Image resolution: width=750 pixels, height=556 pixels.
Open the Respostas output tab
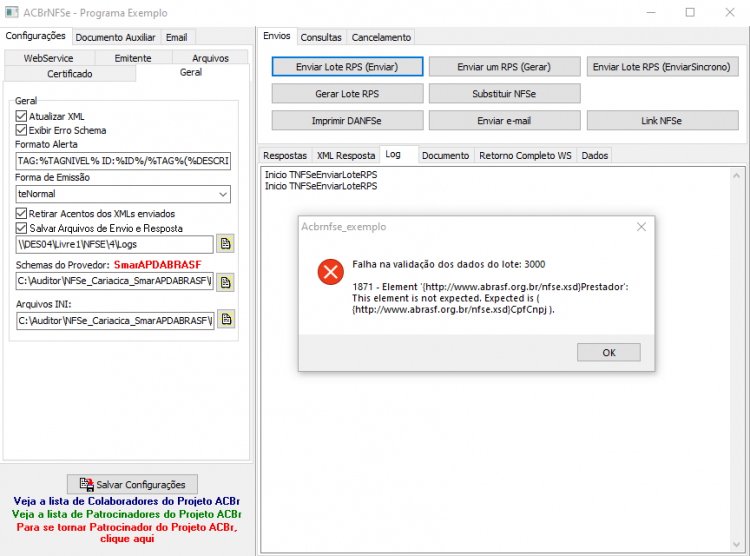285,156
